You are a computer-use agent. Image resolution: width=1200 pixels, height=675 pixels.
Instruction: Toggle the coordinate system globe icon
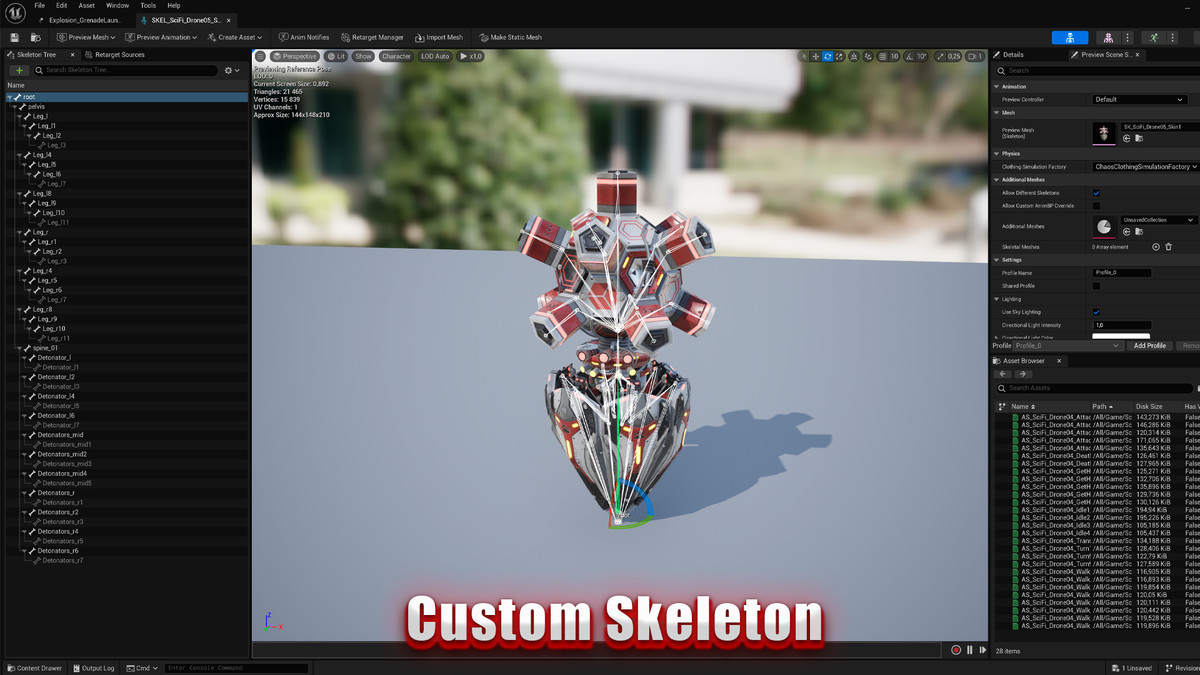855,57
